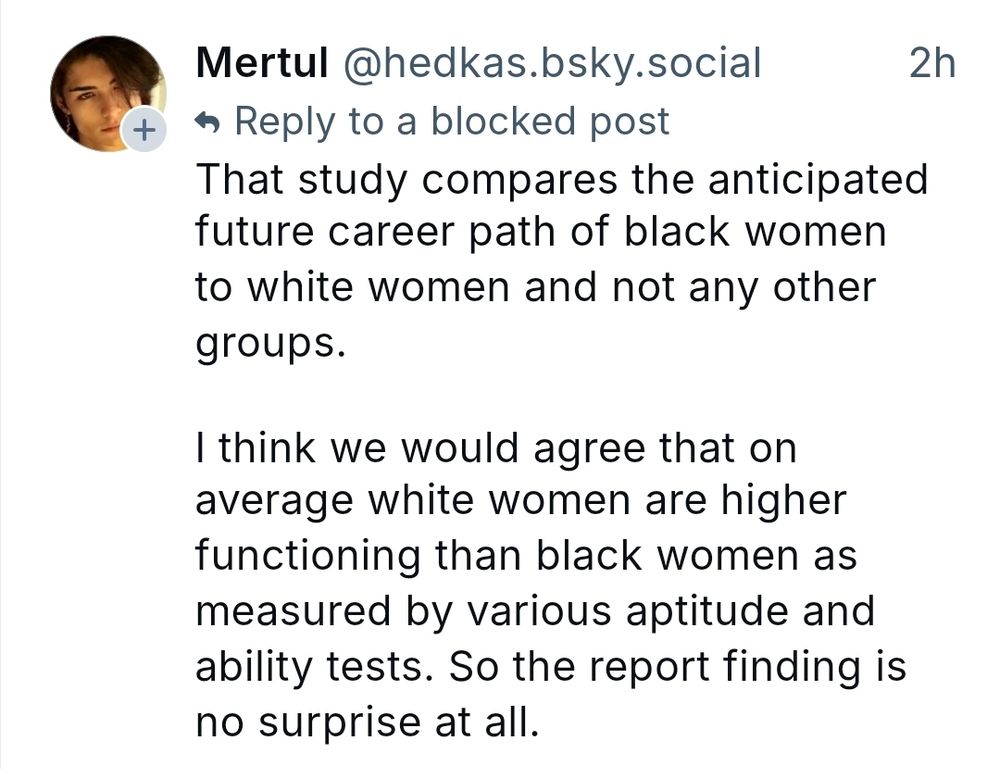Click the line starting "That study compares"
This screenshot has width=1000, height=769.
point(561,180)
